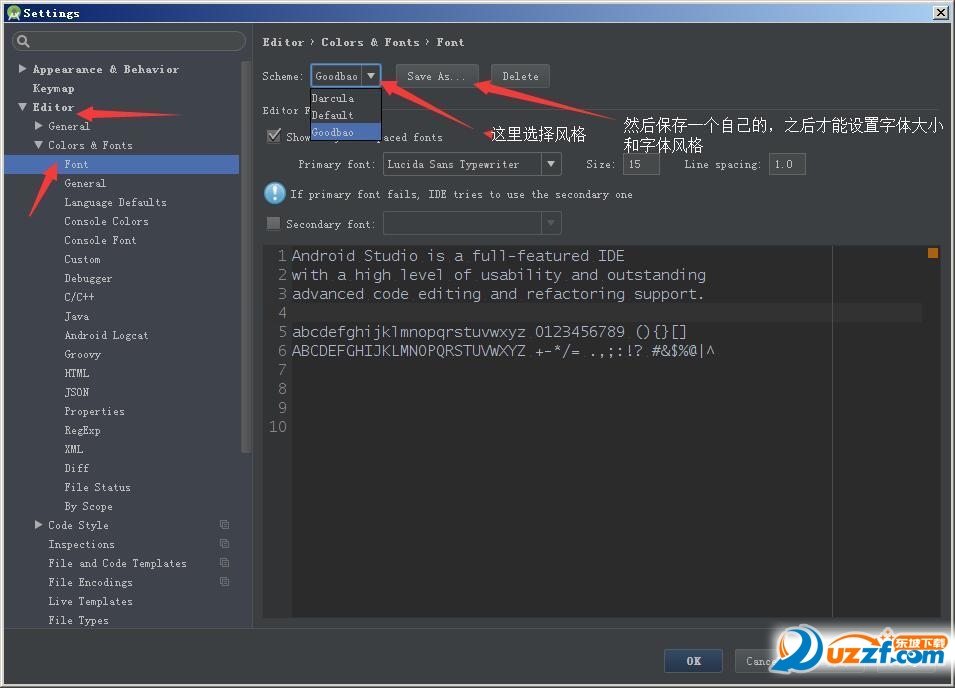The width and height of the screenshot is (955, 688).
Task: Click the copy icon beside Inspections
Action: [x=224, y=544]
